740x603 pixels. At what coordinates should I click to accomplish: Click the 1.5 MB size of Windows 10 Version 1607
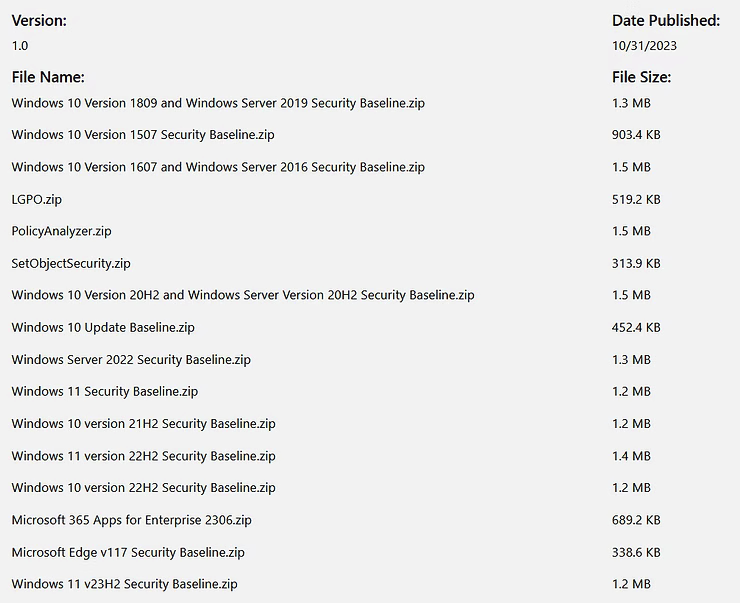(x=631, y=167)
